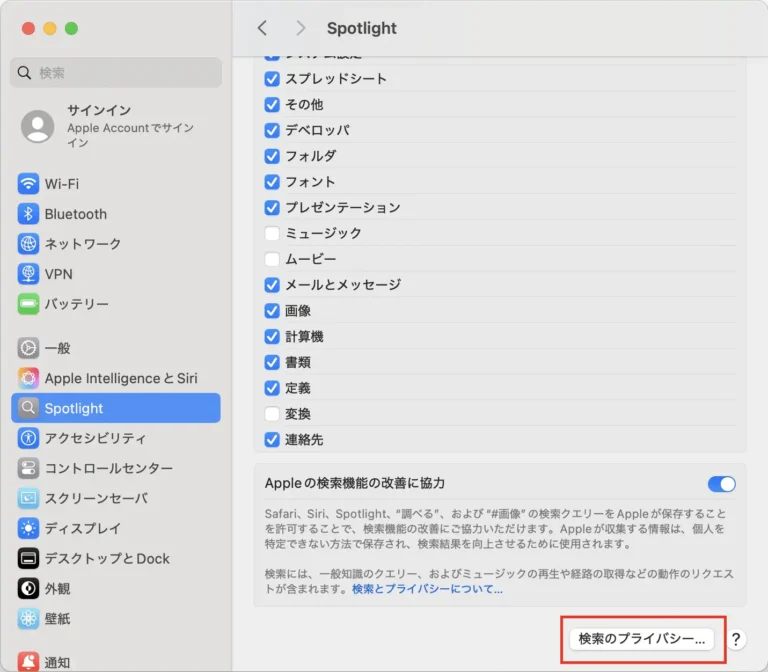Open 検索とプライバシーについて... link

427,589
